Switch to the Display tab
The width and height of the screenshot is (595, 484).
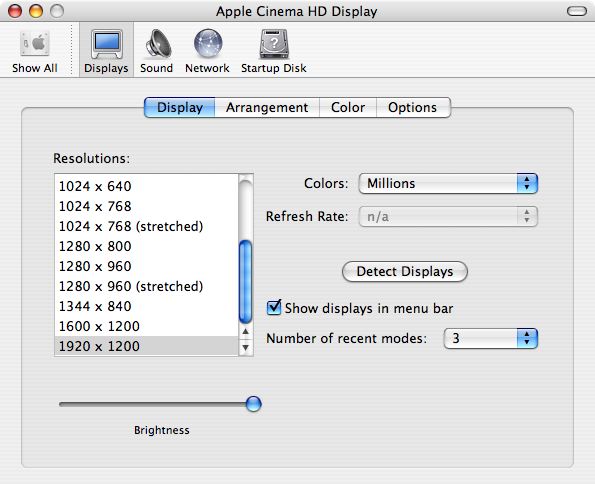coord(180,107)
